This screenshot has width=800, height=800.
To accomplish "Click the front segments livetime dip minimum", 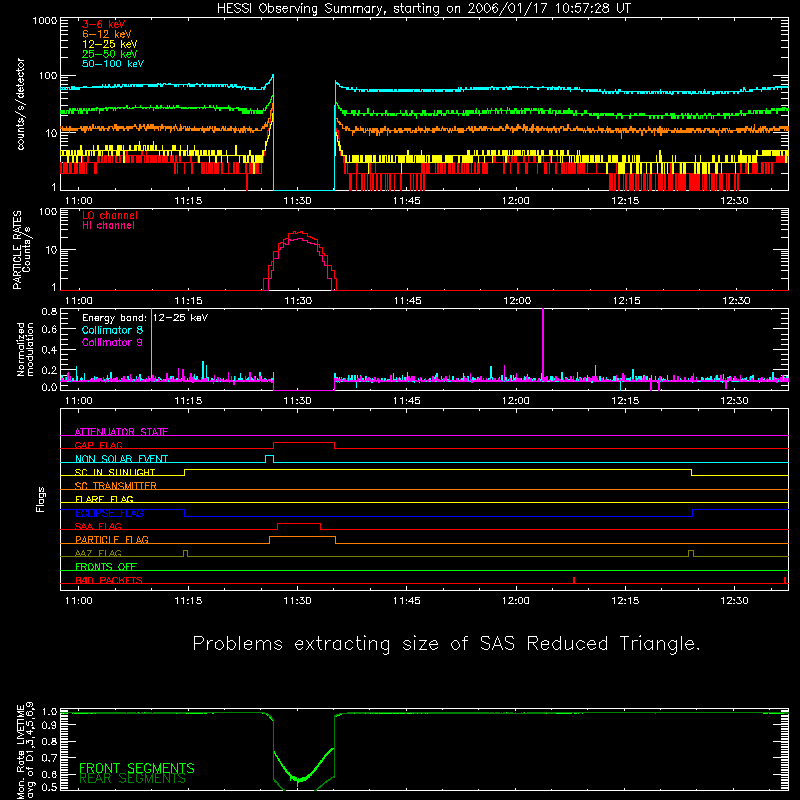I will click(x=299, y=779).
